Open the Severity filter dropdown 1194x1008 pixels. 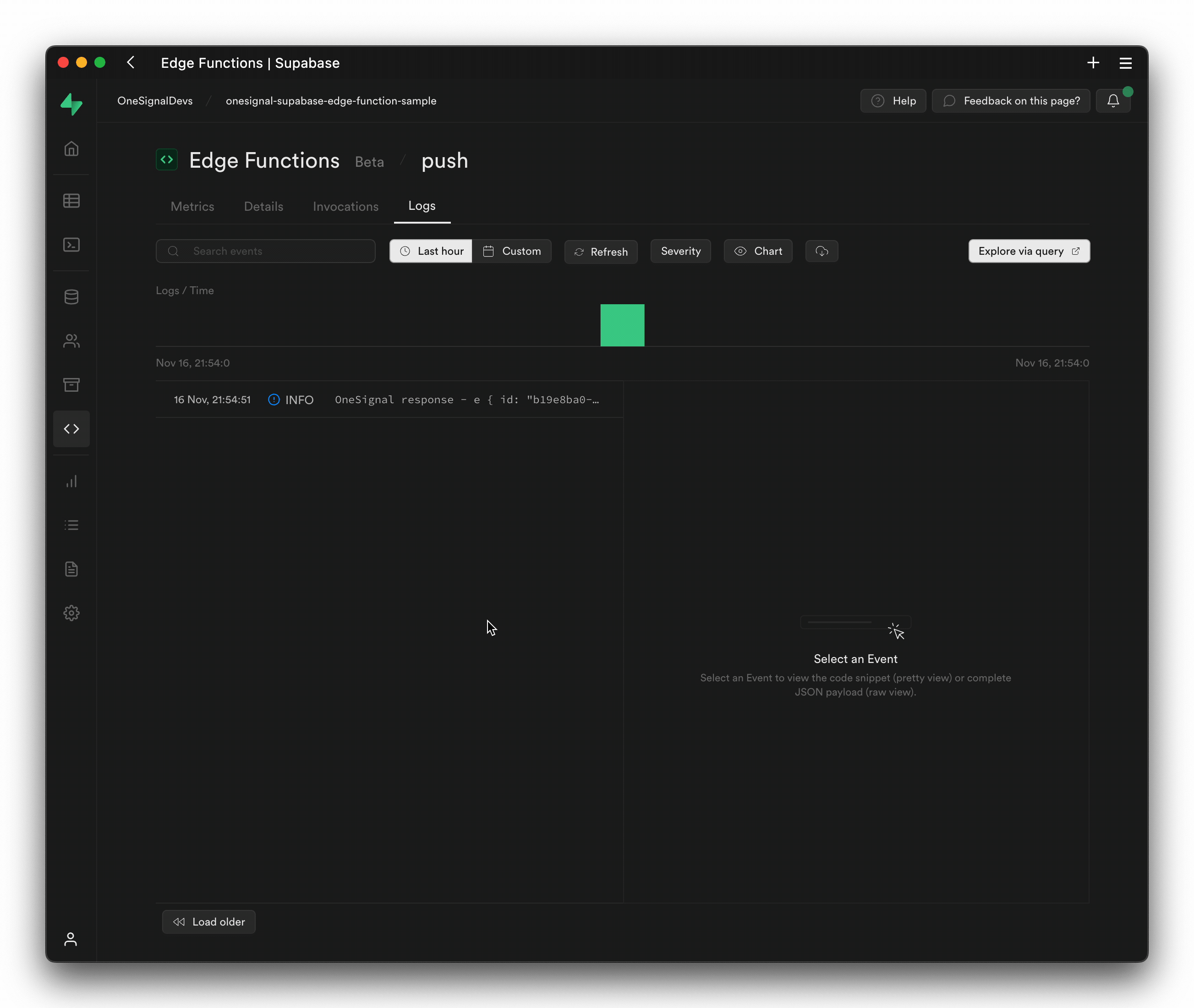680,251
